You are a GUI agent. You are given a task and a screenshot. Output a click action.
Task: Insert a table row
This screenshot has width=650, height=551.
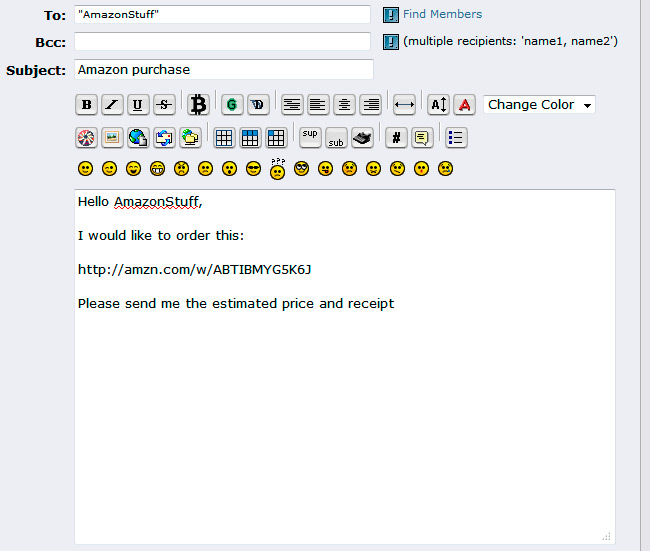[x=250, y=138]
